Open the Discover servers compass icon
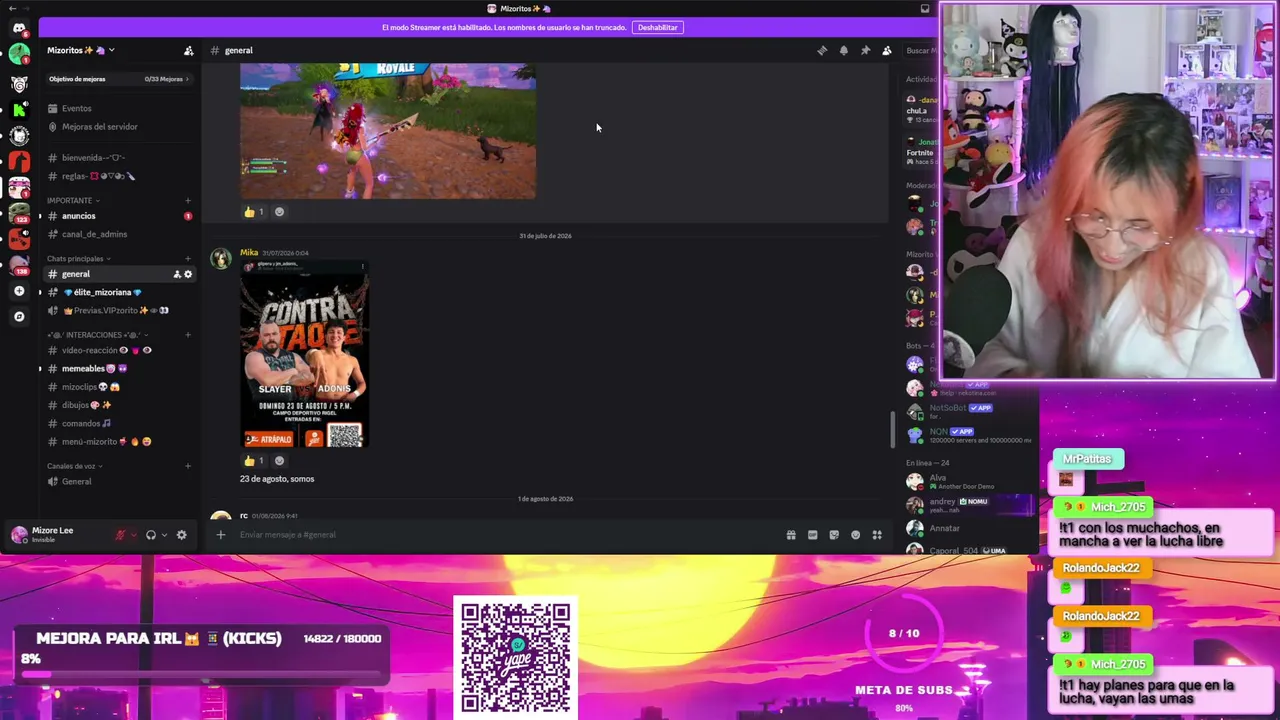The image size is (1280, 720). coord(19,316)
